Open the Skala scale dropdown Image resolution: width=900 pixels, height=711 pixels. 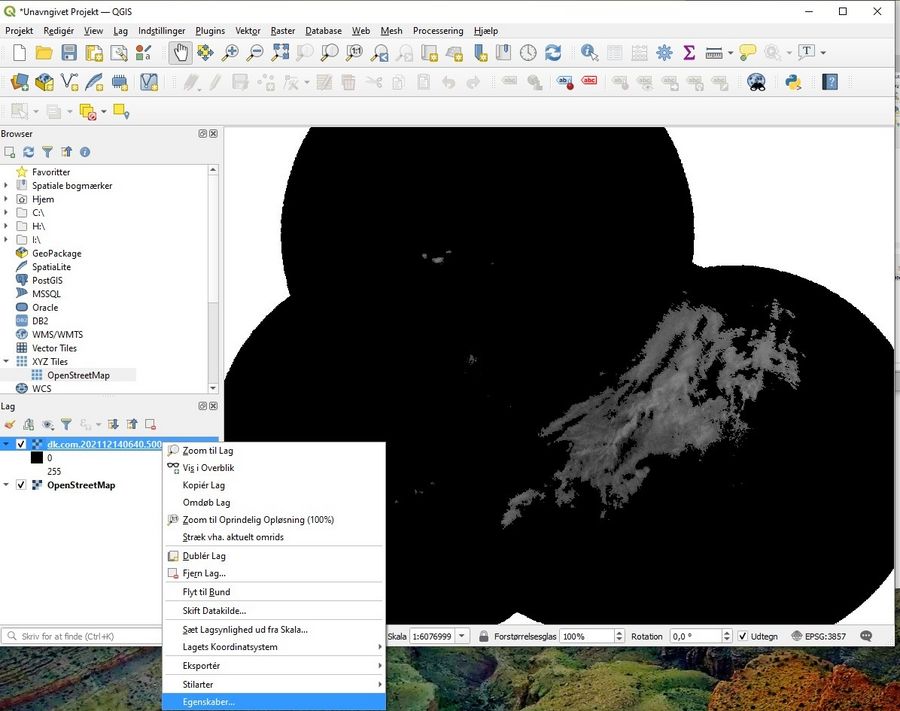(462, 636)
